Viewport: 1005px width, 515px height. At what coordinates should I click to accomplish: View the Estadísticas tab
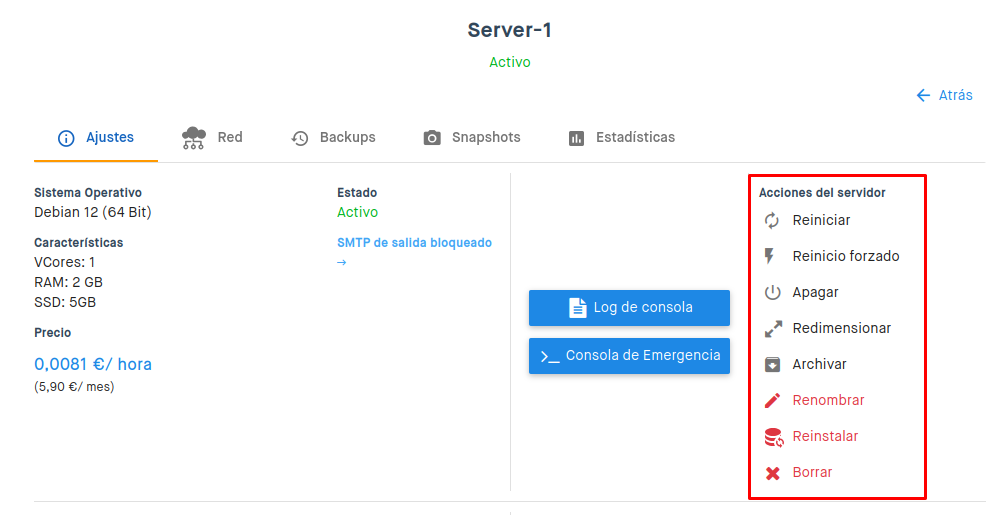[x=622, y=138]
